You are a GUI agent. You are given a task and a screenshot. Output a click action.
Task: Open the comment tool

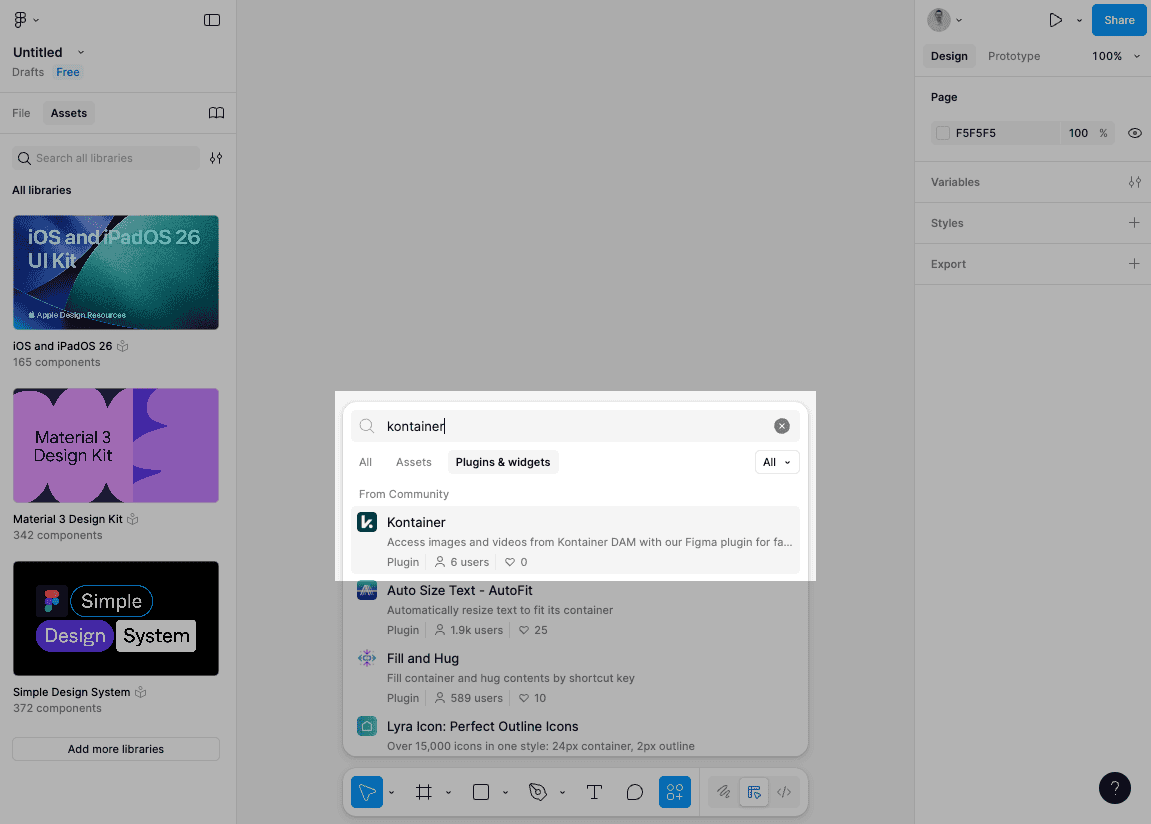tap(635, 791)
